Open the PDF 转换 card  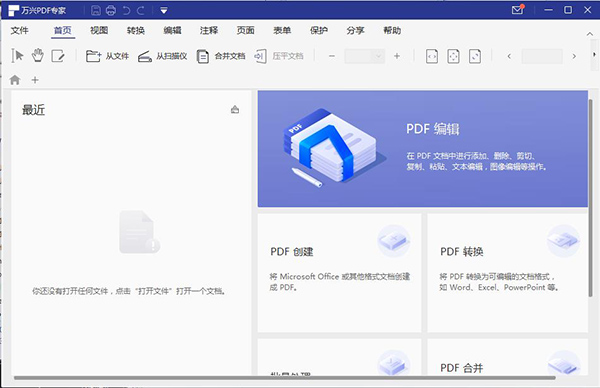[507, 273]
